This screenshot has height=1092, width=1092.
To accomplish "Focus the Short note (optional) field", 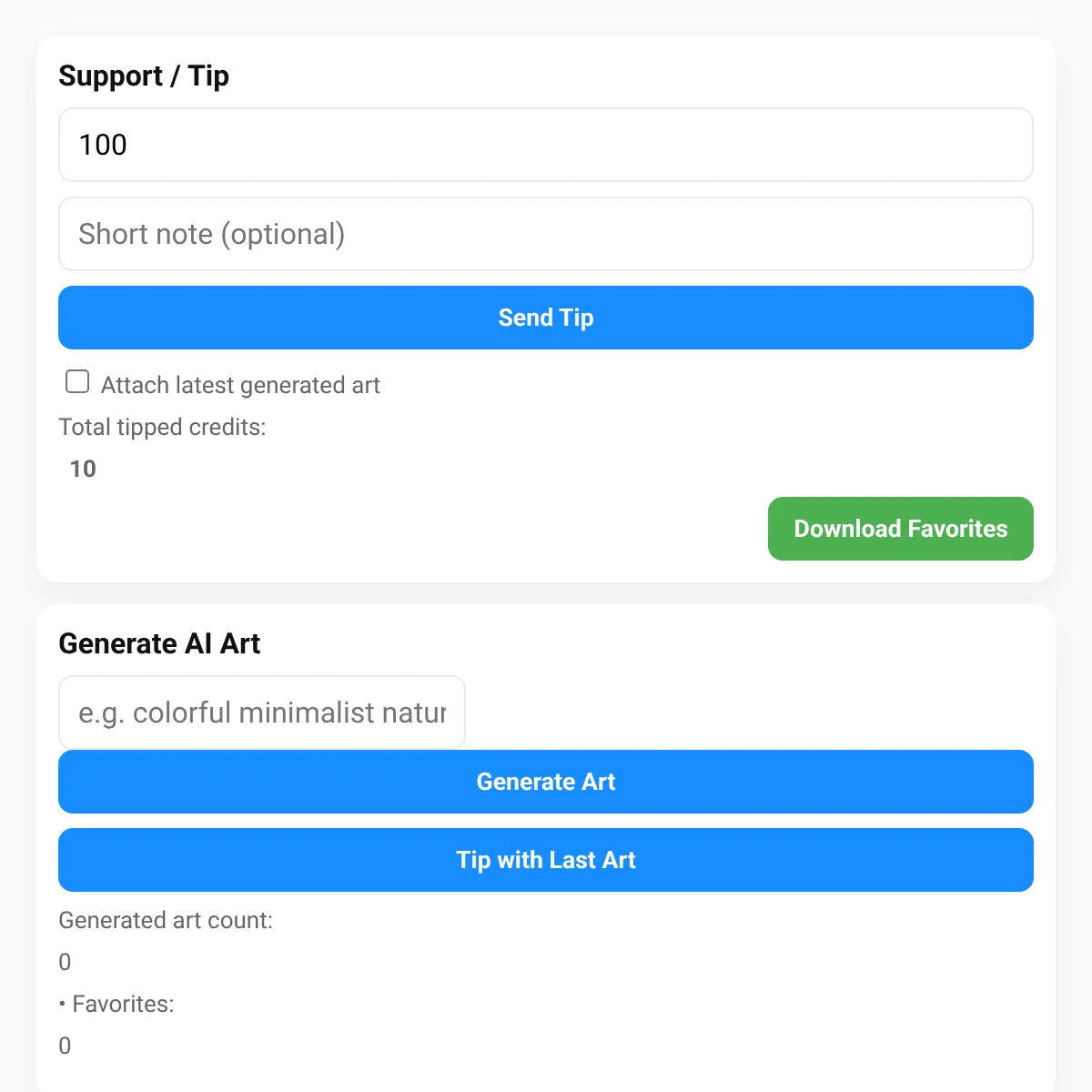I will click(x=546, y=234).
